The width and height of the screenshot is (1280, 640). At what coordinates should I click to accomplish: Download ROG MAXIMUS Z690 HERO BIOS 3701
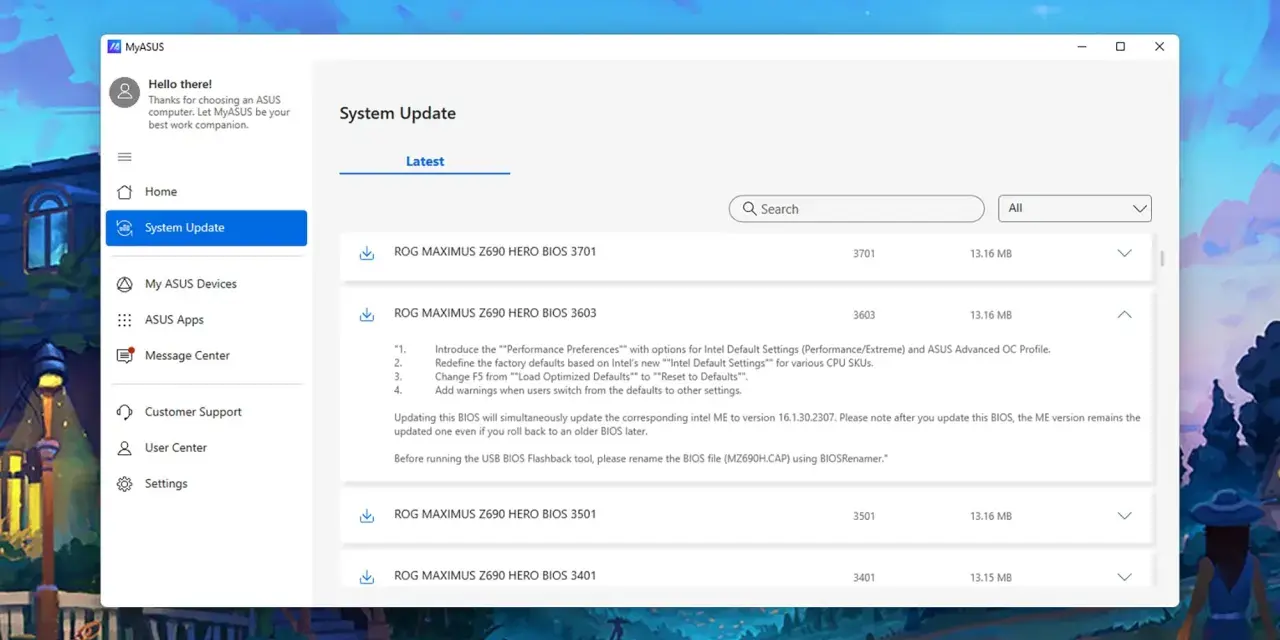point(367,253)
